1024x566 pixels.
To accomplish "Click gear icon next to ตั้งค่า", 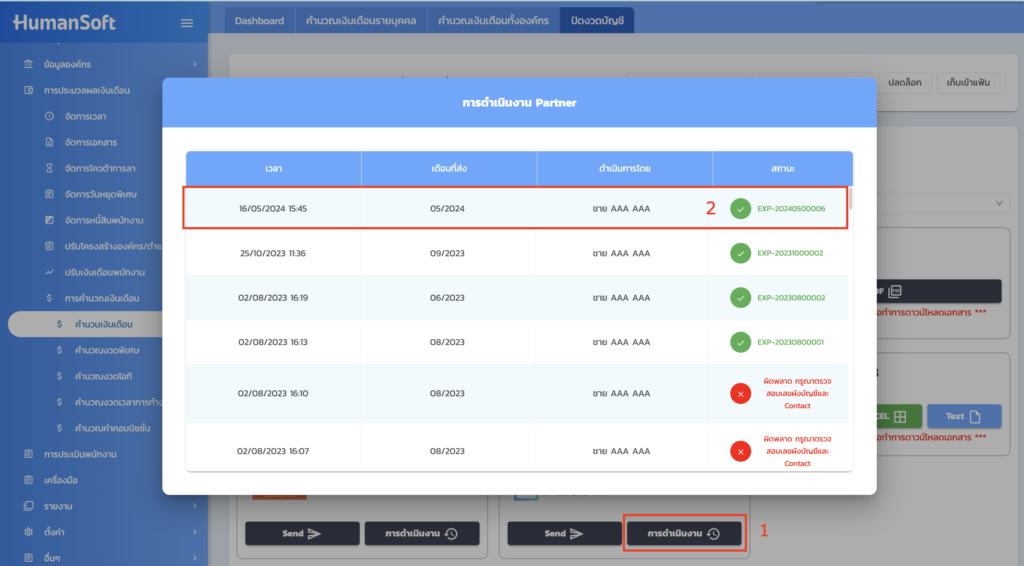I will pyautogui.click(x=28, y=532).
